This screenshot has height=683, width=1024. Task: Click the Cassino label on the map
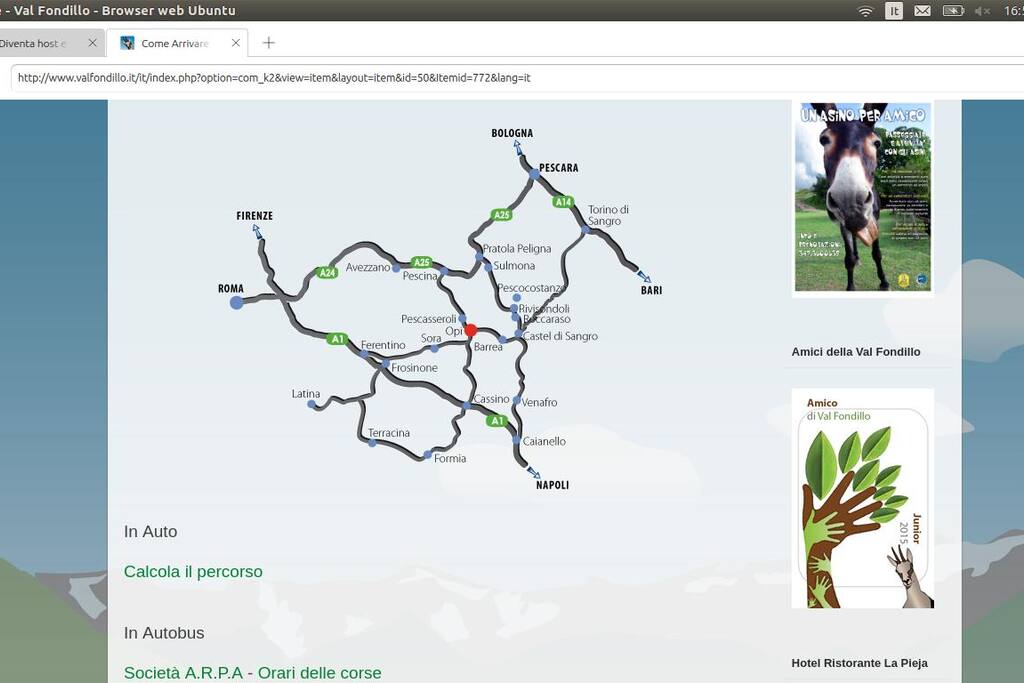[x=491, y=399]
